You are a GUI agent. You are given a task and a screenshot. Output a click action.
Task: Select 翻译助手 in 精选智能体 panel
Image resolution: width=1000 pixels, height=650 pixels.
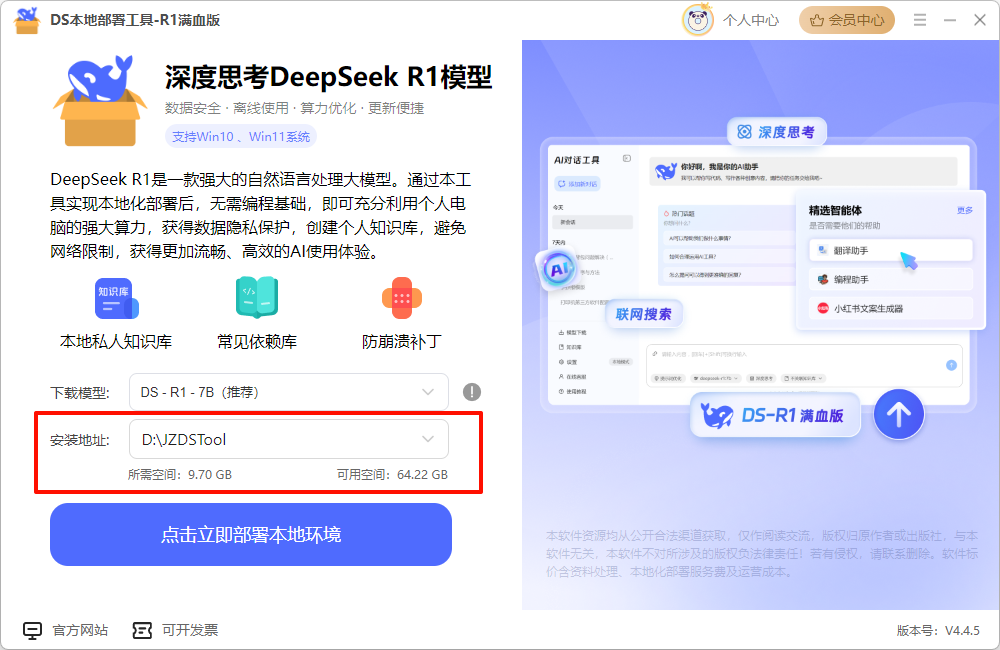[891, 250]
